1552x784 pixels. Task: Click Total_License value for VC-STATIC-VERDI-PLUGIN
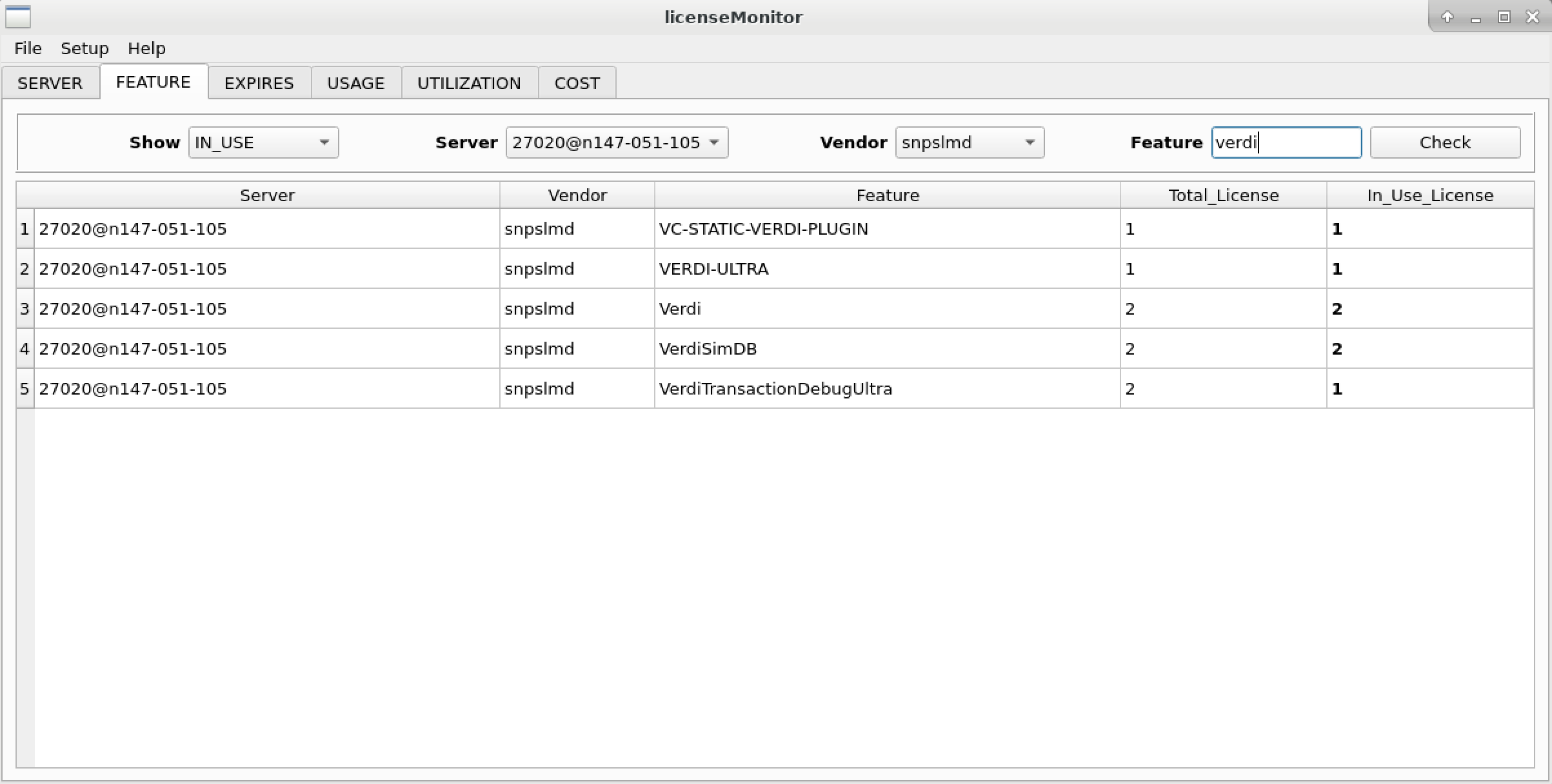(1224, 229)
